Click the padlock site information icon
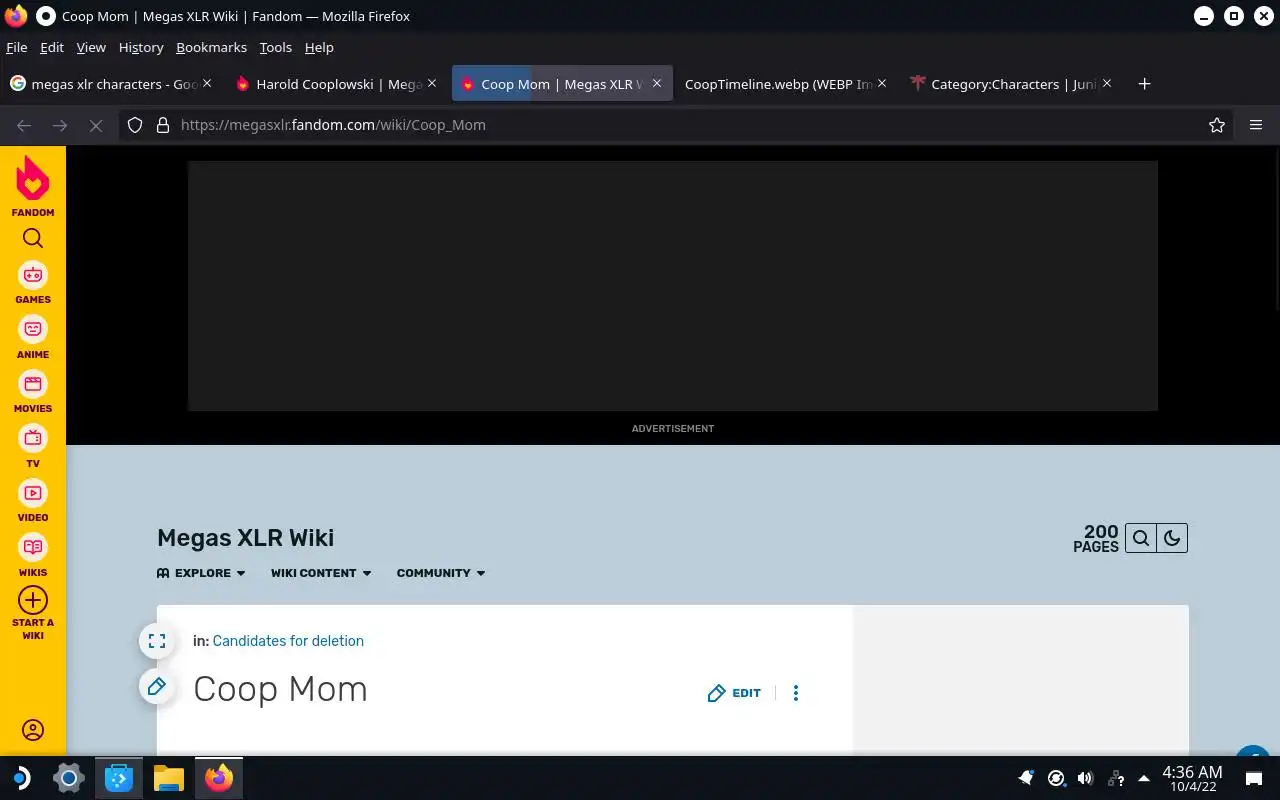 coord(162,125)
